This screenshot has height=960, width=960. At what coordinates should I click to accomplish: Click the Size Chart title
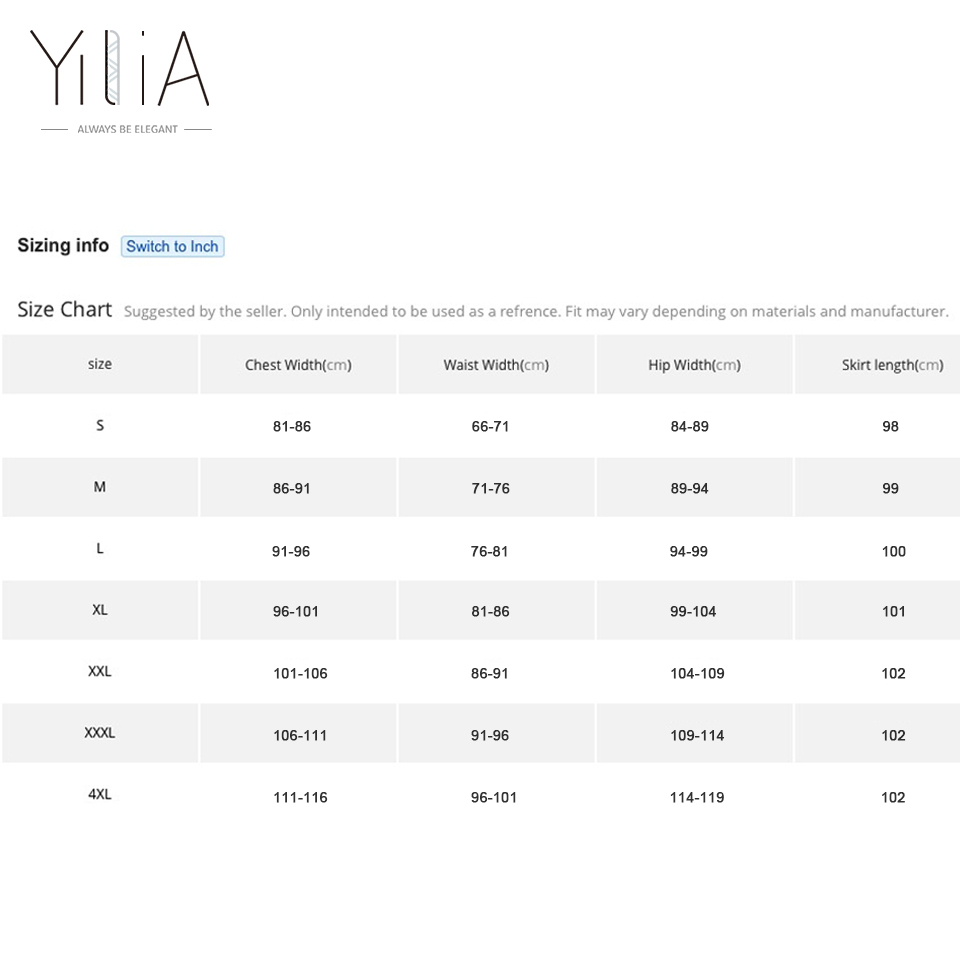[64, 310]
